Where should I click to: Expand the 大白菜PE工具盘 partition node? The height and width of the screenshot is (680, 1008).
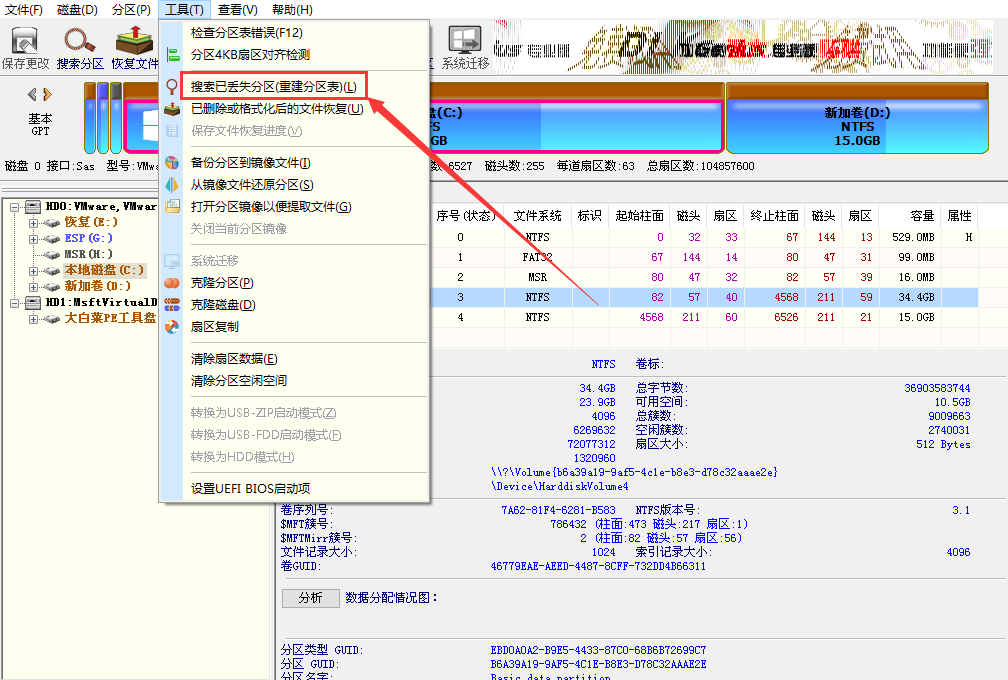[33, 319]
